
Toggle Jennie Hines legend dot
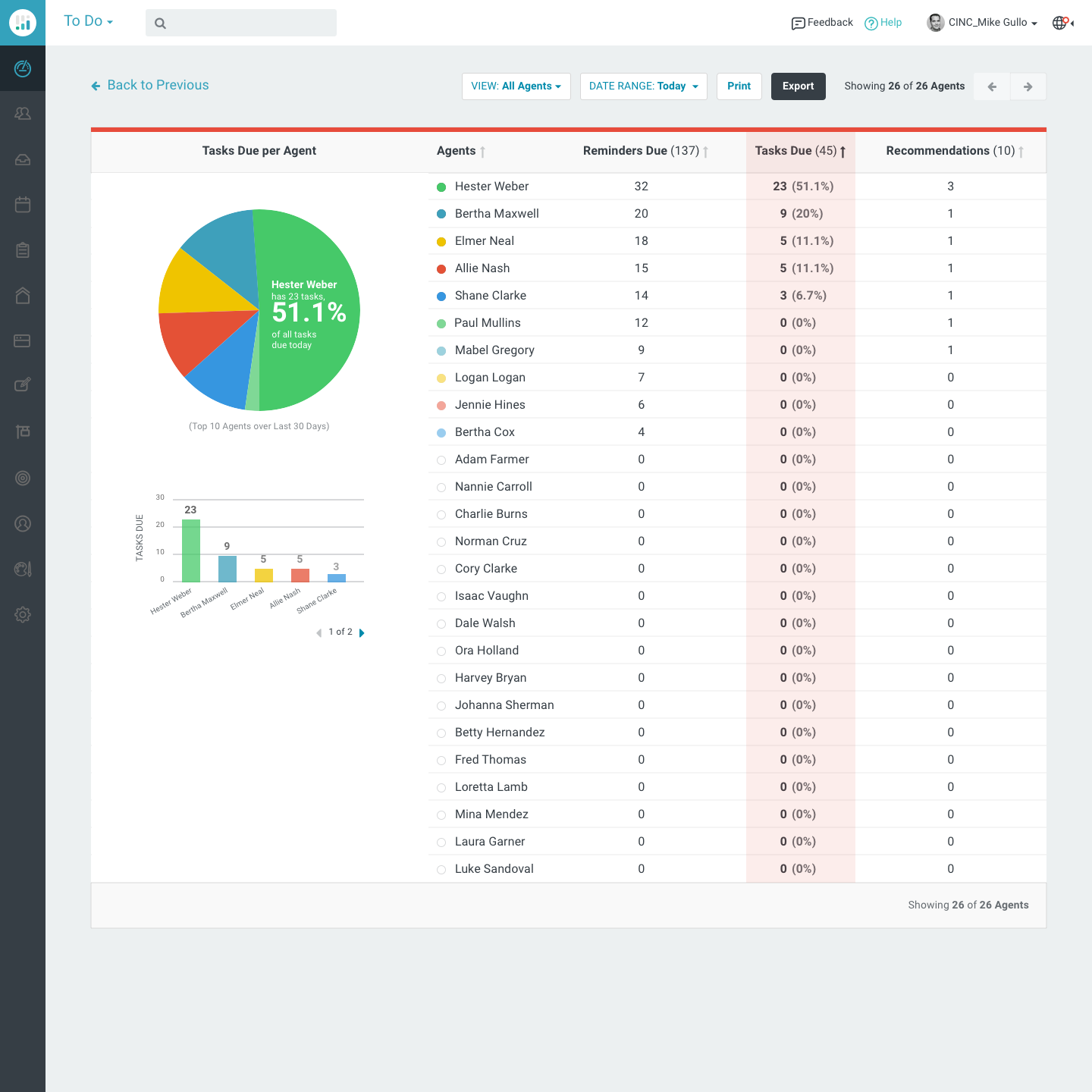pos(441,406)
